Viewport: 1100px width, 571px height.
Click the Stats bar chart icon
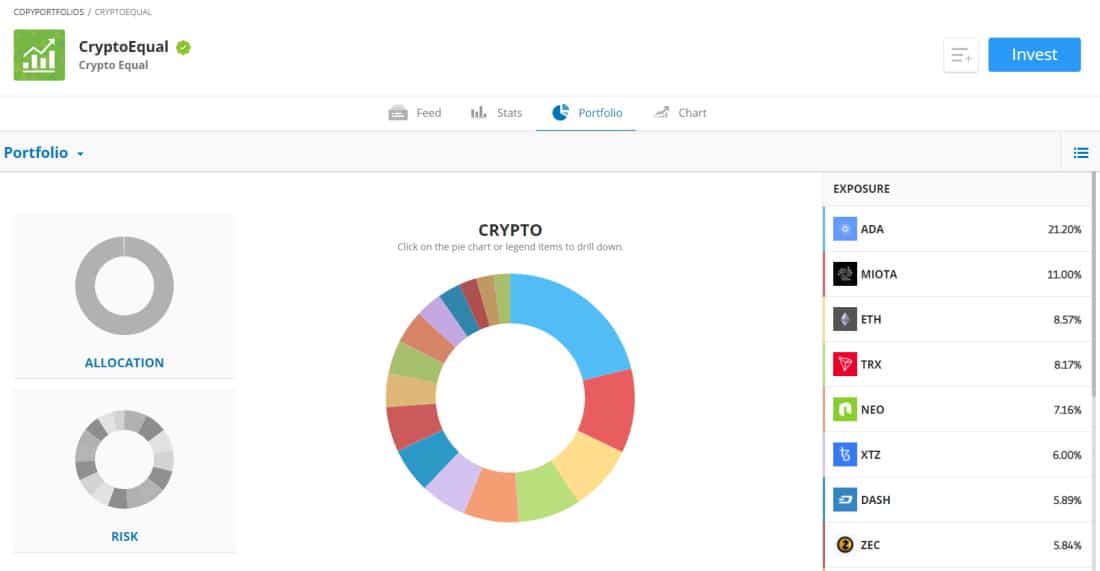478,112
